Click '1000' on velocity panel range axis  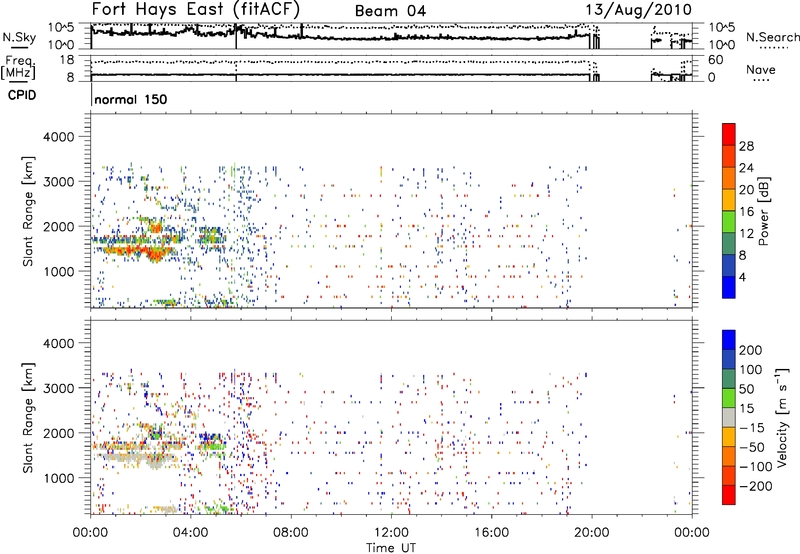(58, 478)
